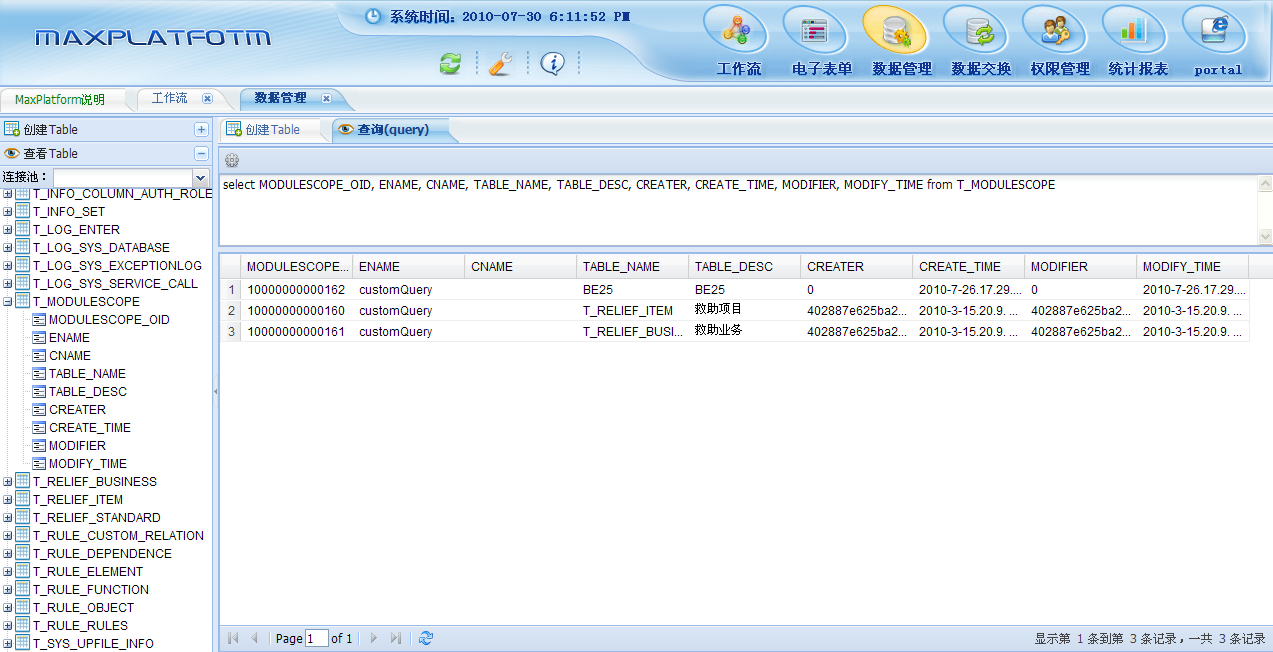This screenshot has width=1273, height=652.
Task: Open the 工作流 workflow module icon
Action: [736, 30]
